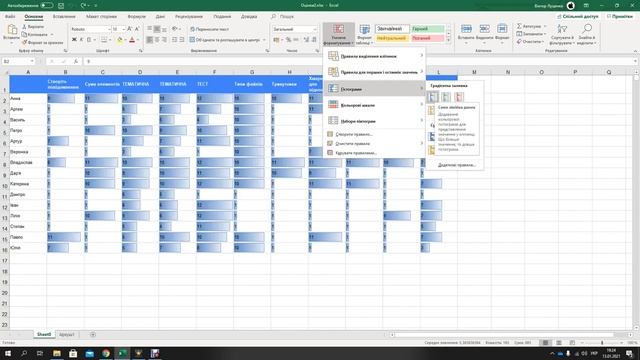This screenshot has width=640, height=360.
Task: Click the Share button
Action: [x=578, y=16]
